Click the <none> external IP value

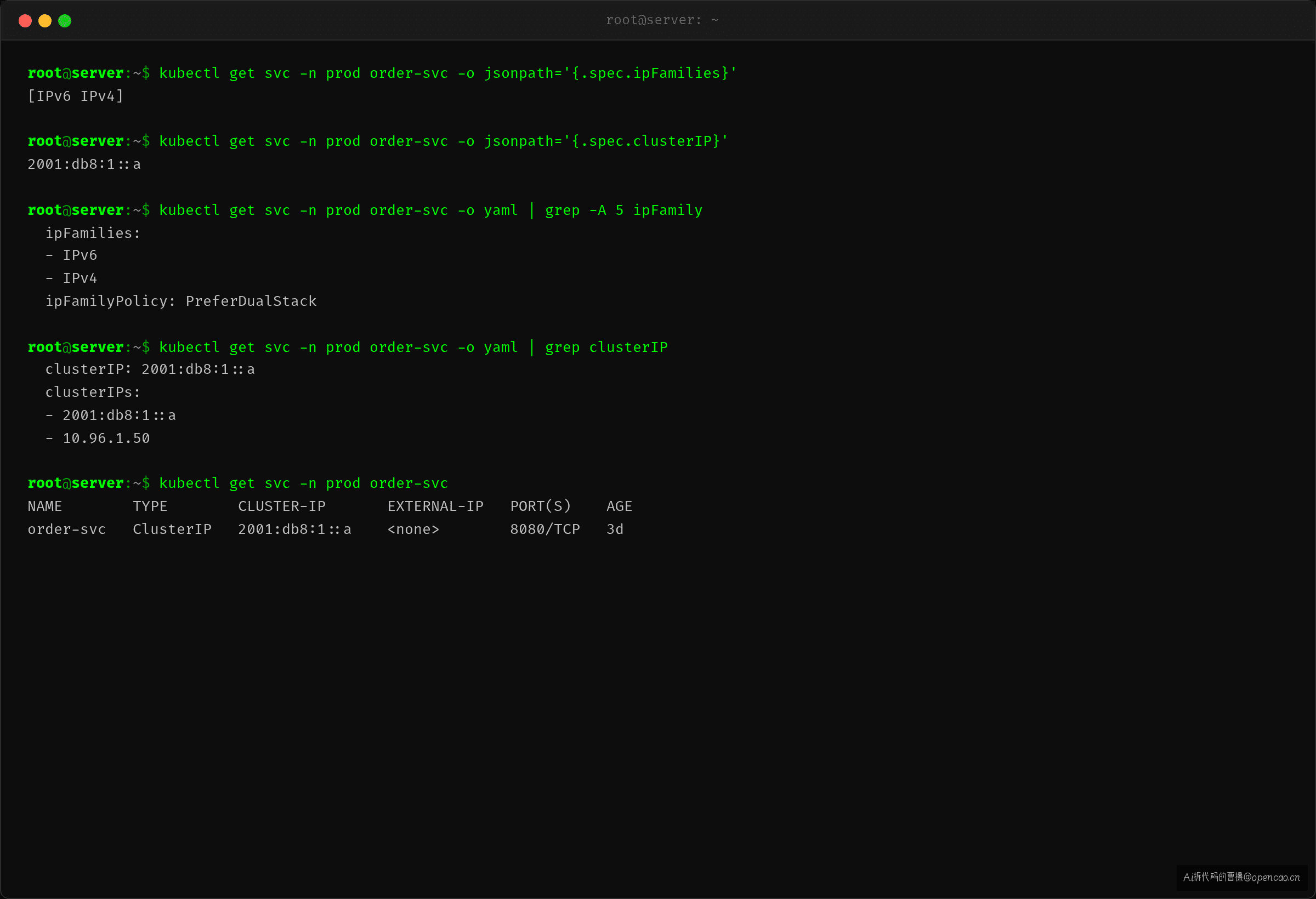(413, 530)
